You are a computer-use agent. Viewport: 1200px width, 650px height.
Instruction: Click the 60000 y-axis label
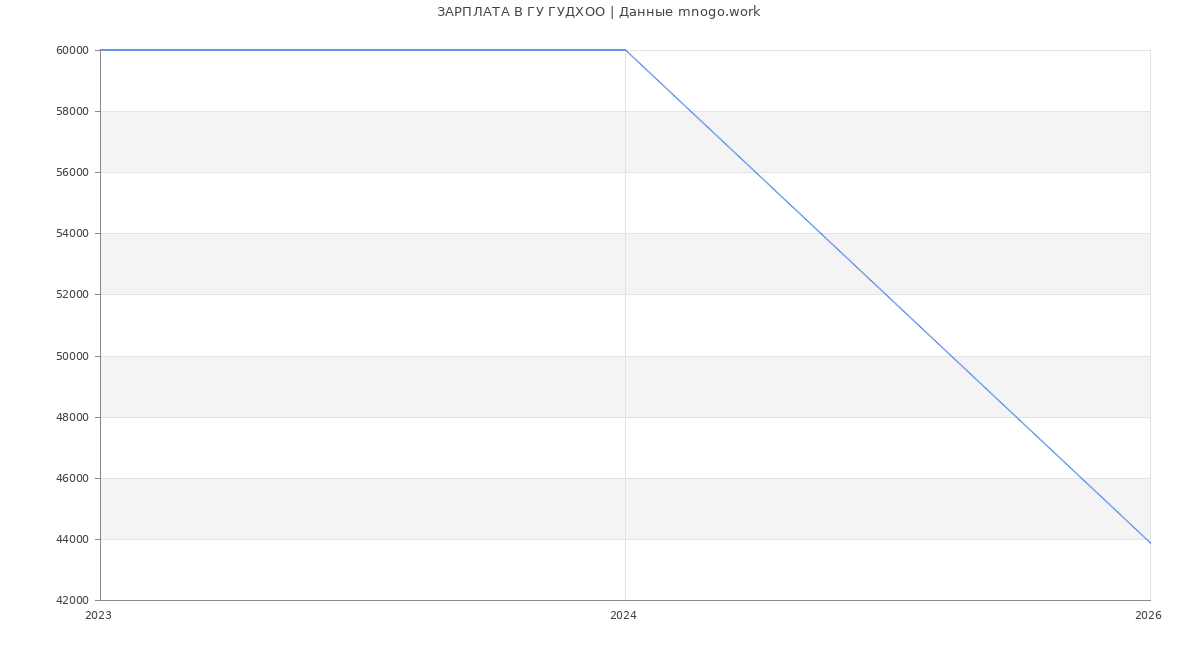[x=72, y=50]
